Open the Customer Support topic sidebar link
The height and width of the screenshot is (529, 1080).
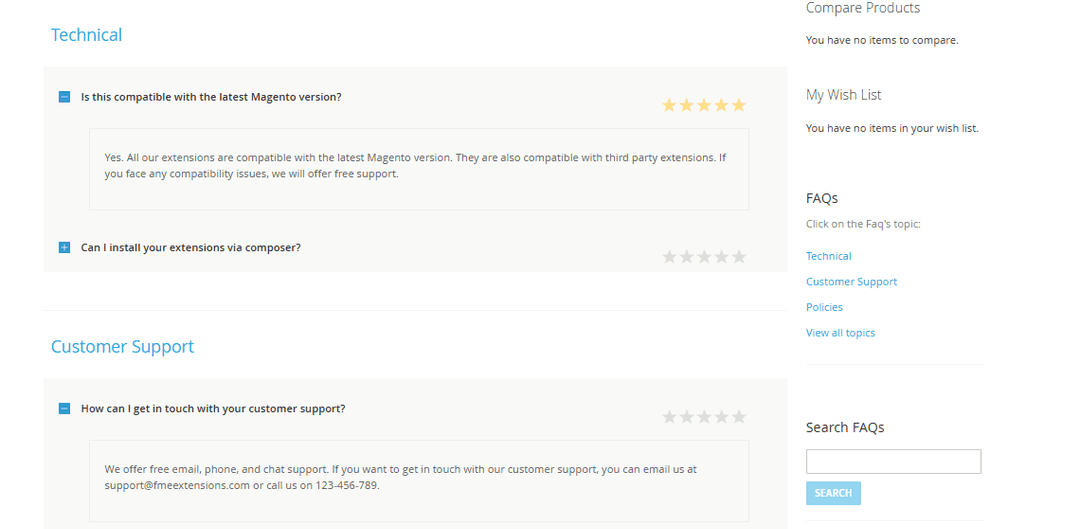coord(851,282)
